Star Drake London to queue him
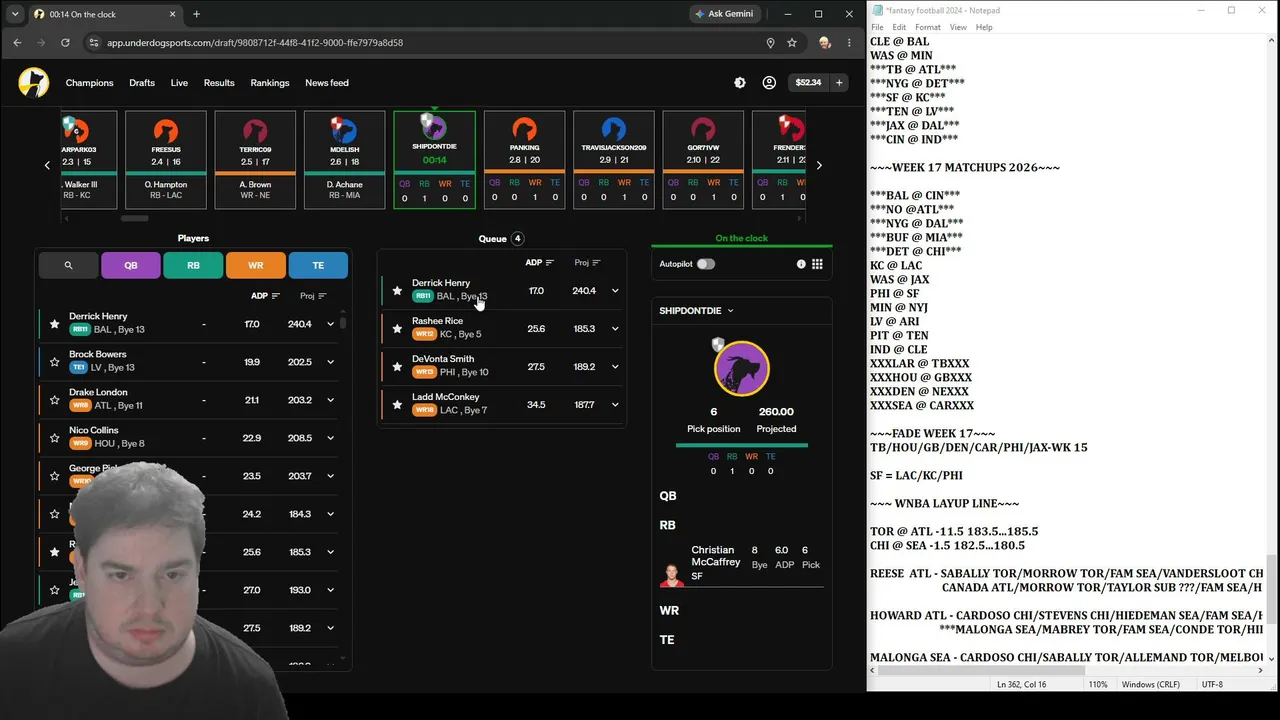1280x720 pixels. pyautogui.click(x=54, y=399)
